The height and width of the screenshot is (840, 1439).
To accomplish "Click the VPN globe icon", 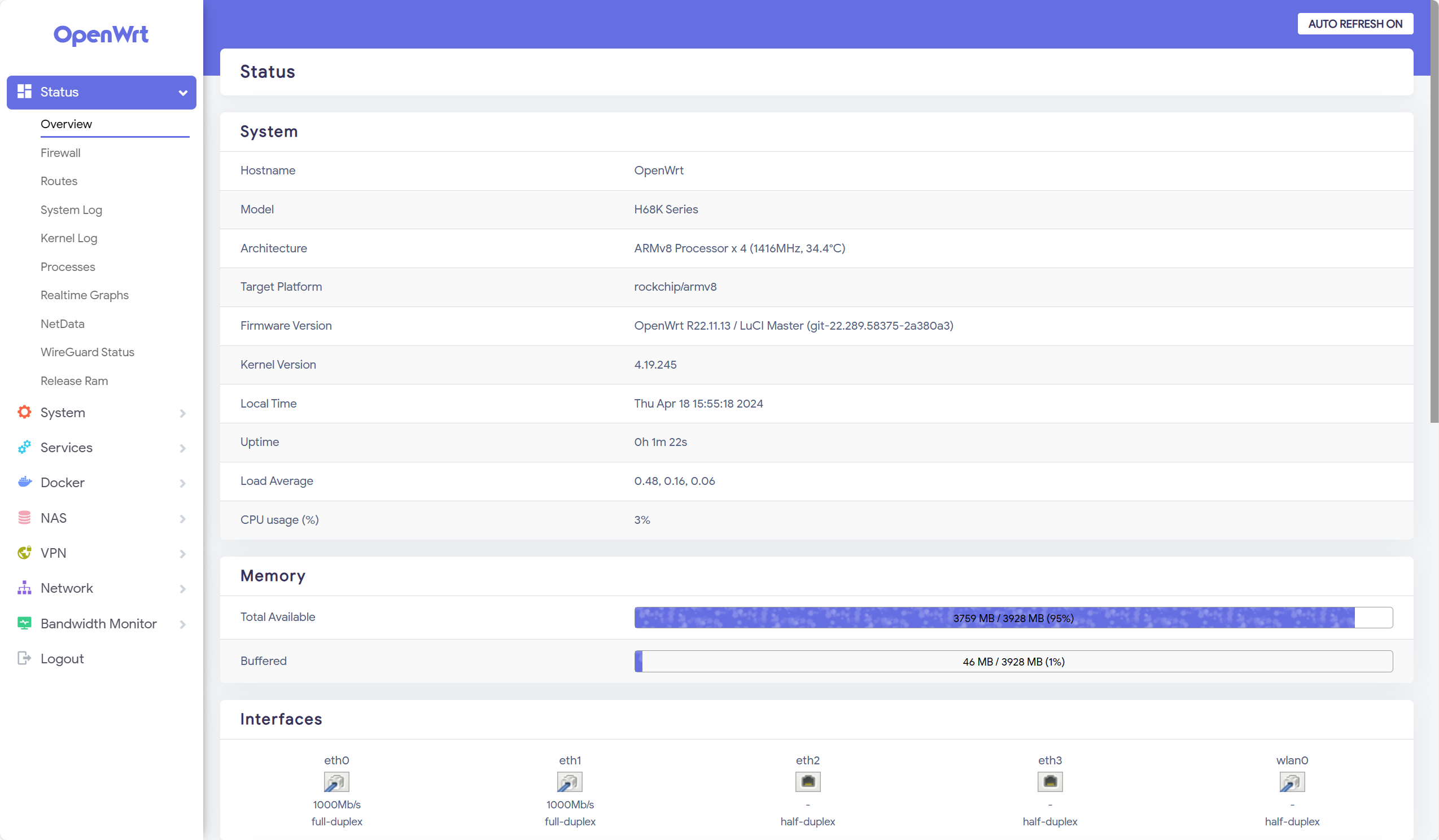I will pos(24,552).
